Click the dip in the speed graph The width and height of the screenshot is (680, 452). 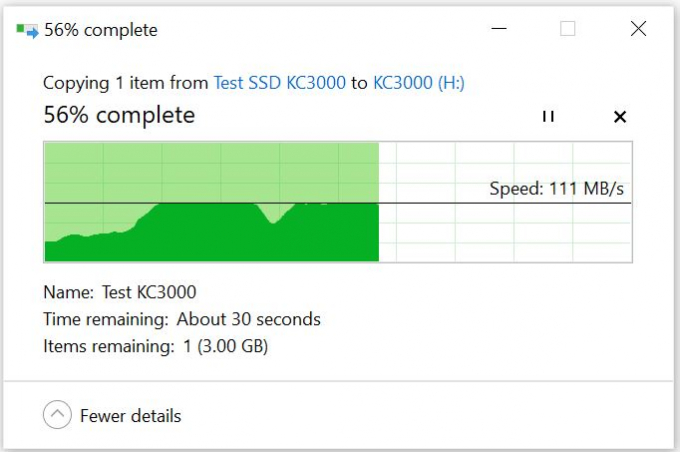(x=273, y=215)
